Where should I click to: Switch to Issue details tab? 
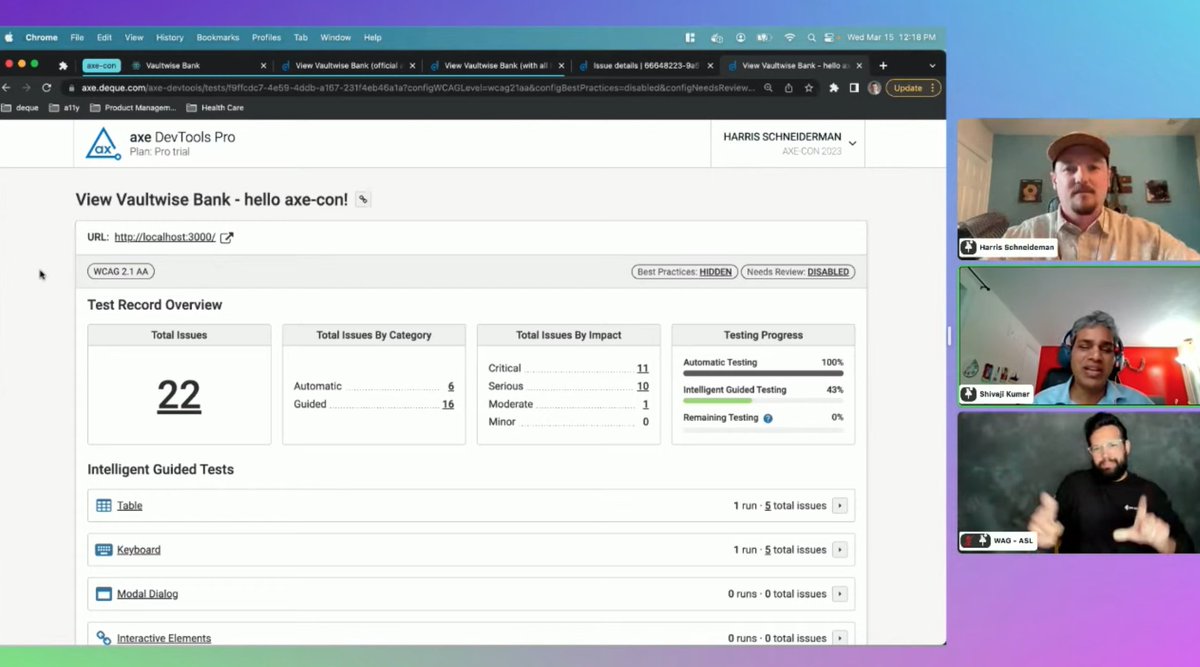tap(647, 66)
